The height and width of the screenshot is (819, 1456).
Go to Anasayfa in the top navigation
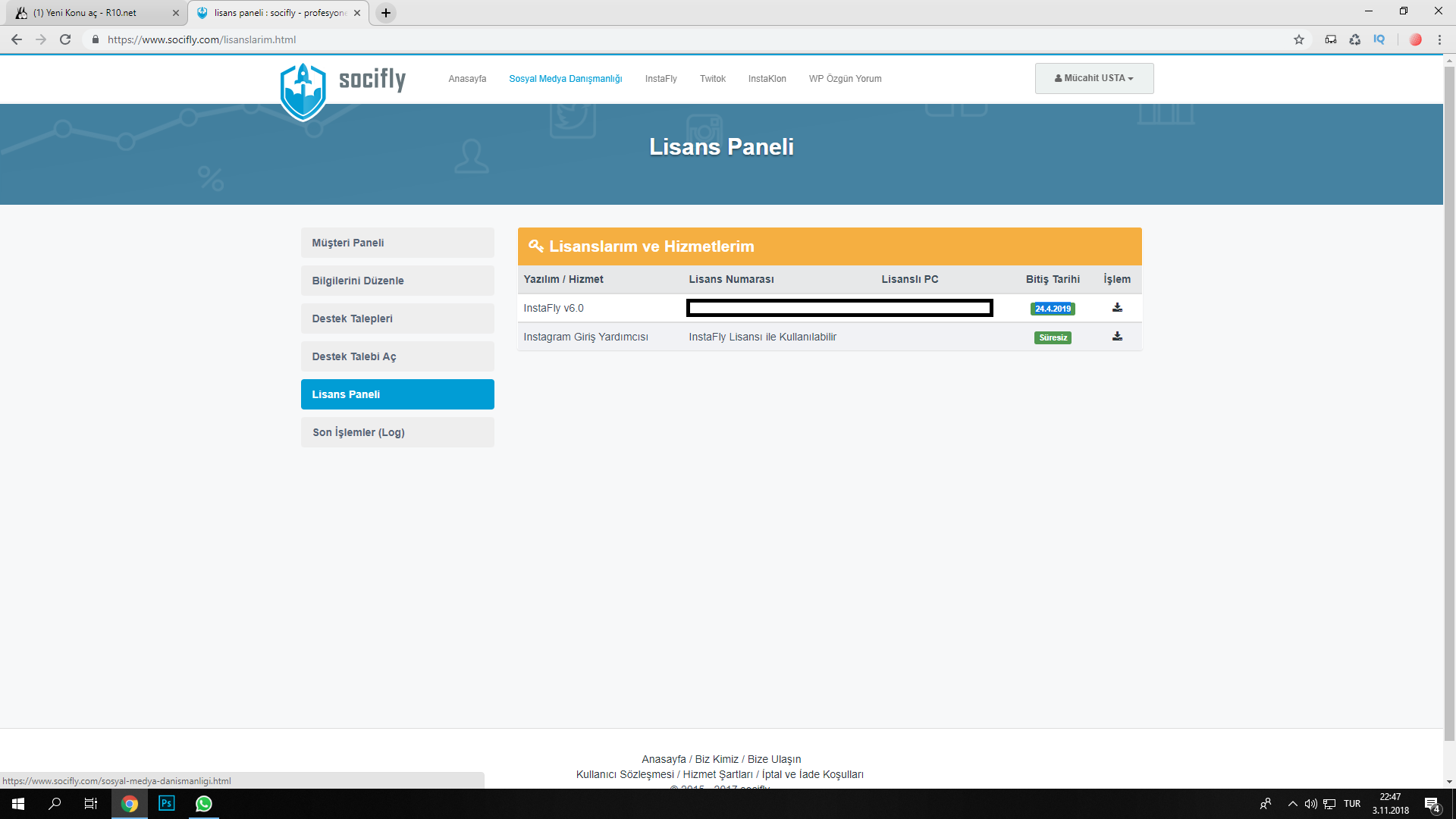coord(467,79)
